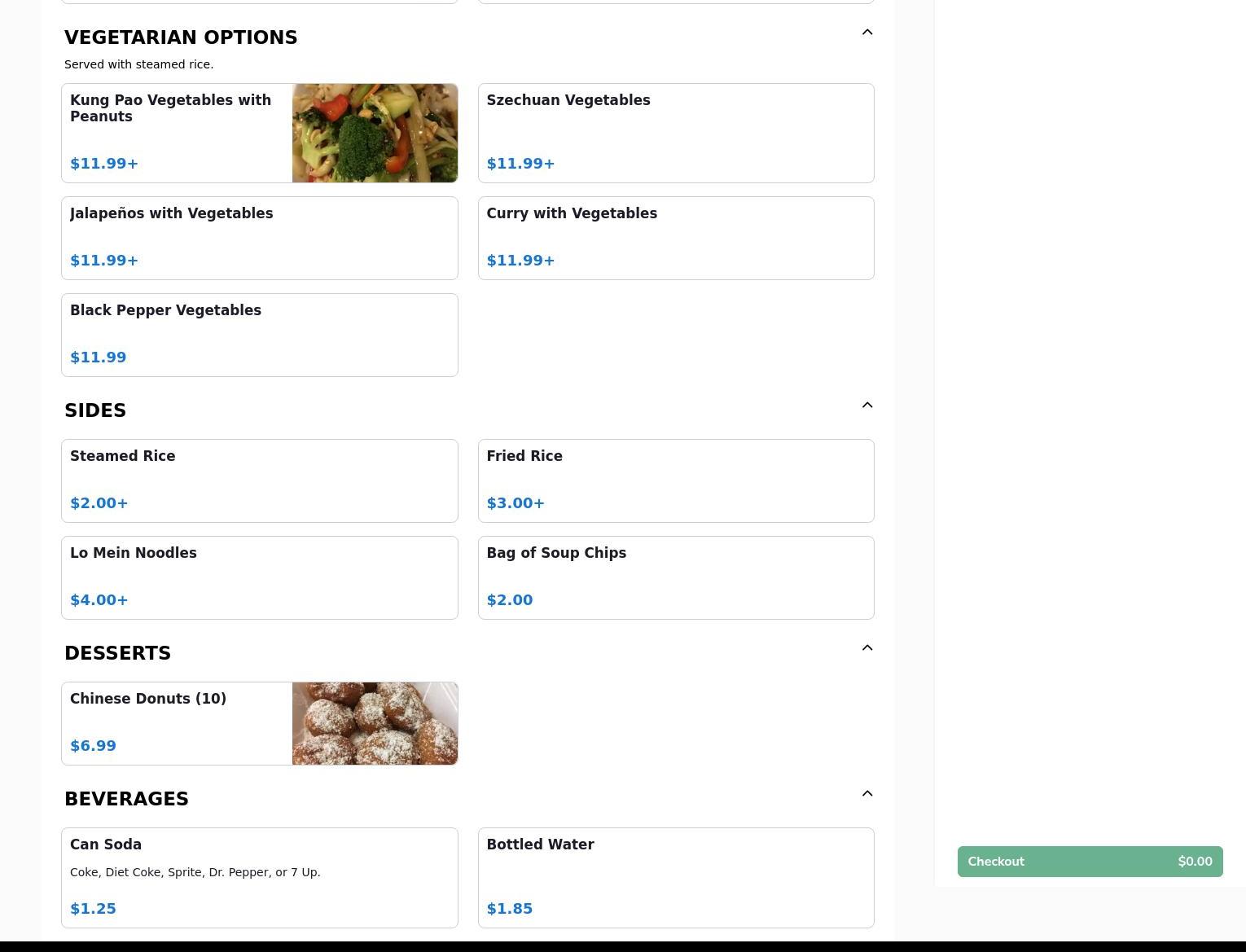Click the Vegetarian Options heading
This screenshot has height=952, width=1246.
click(x=181, y=37)
